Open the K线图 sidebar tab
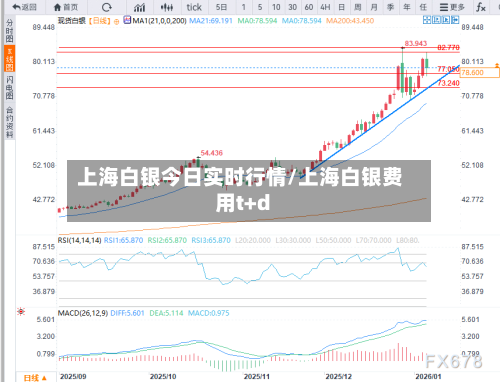This screenshot has width=500, height=382. (x=10, y=59)
